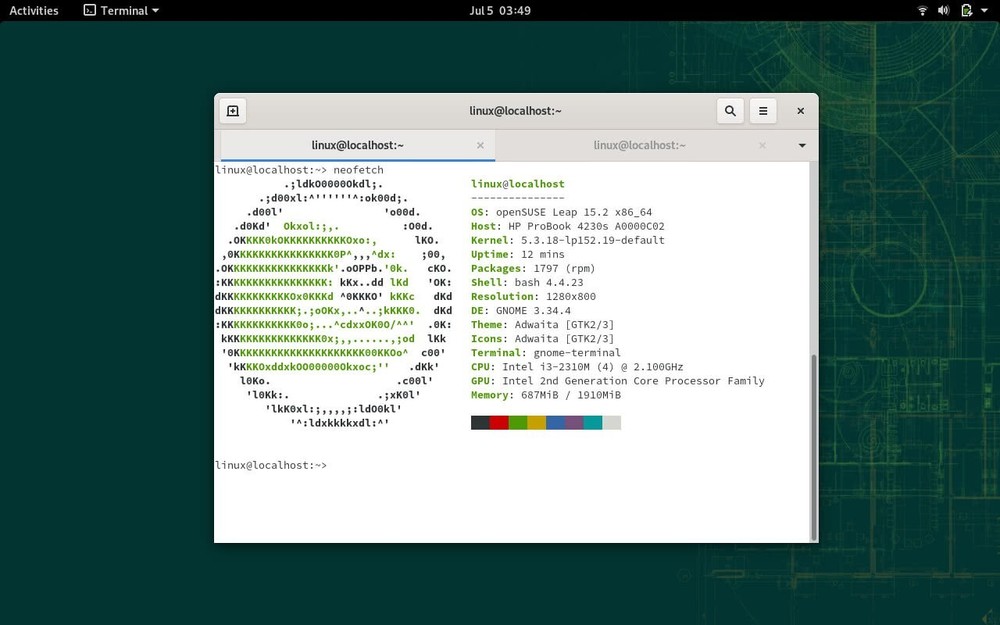
Task: Click the dark gray color block in neofetch
Action: coord(480,422)
